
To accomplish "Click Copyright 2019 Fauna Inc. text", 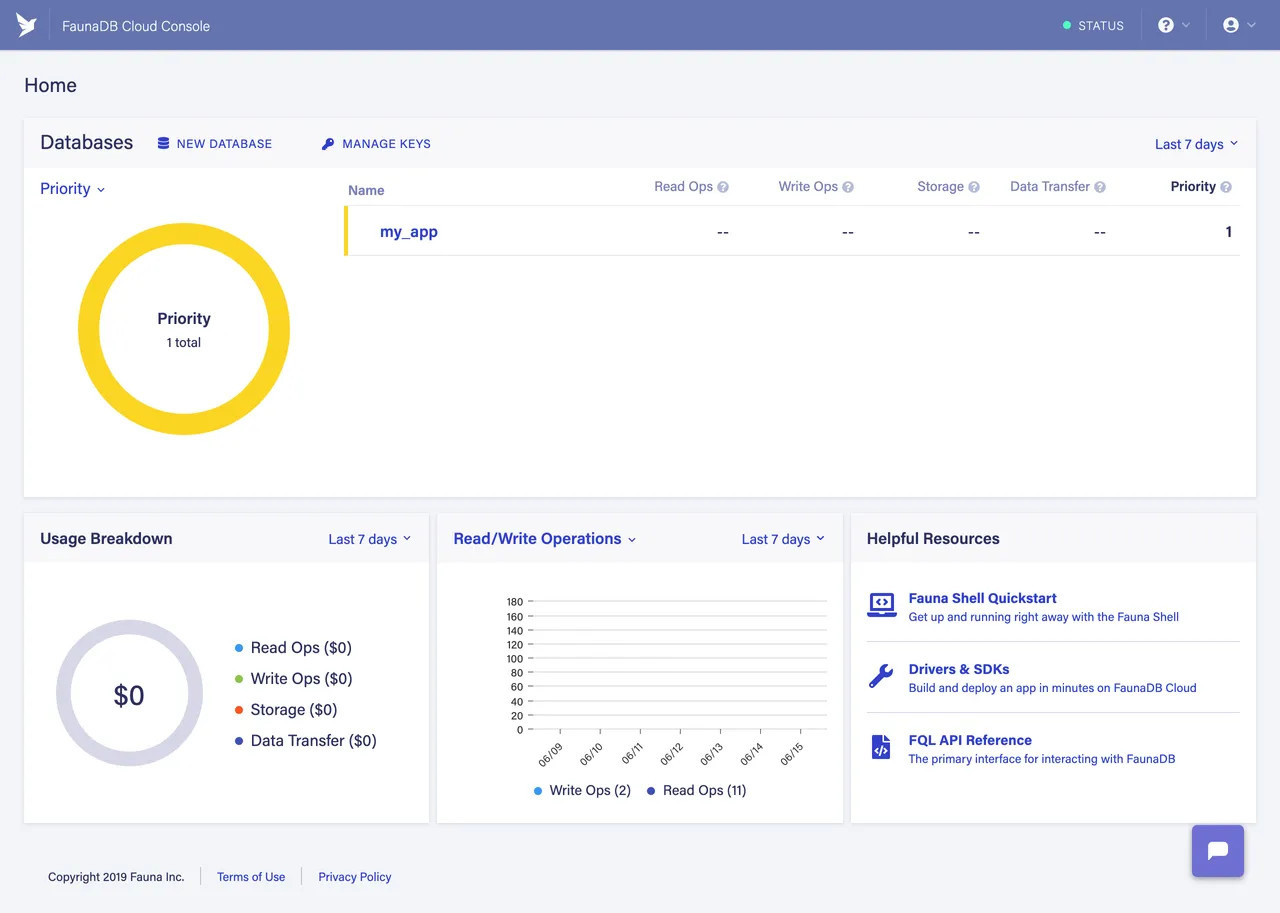I will (x=116, y=877).
